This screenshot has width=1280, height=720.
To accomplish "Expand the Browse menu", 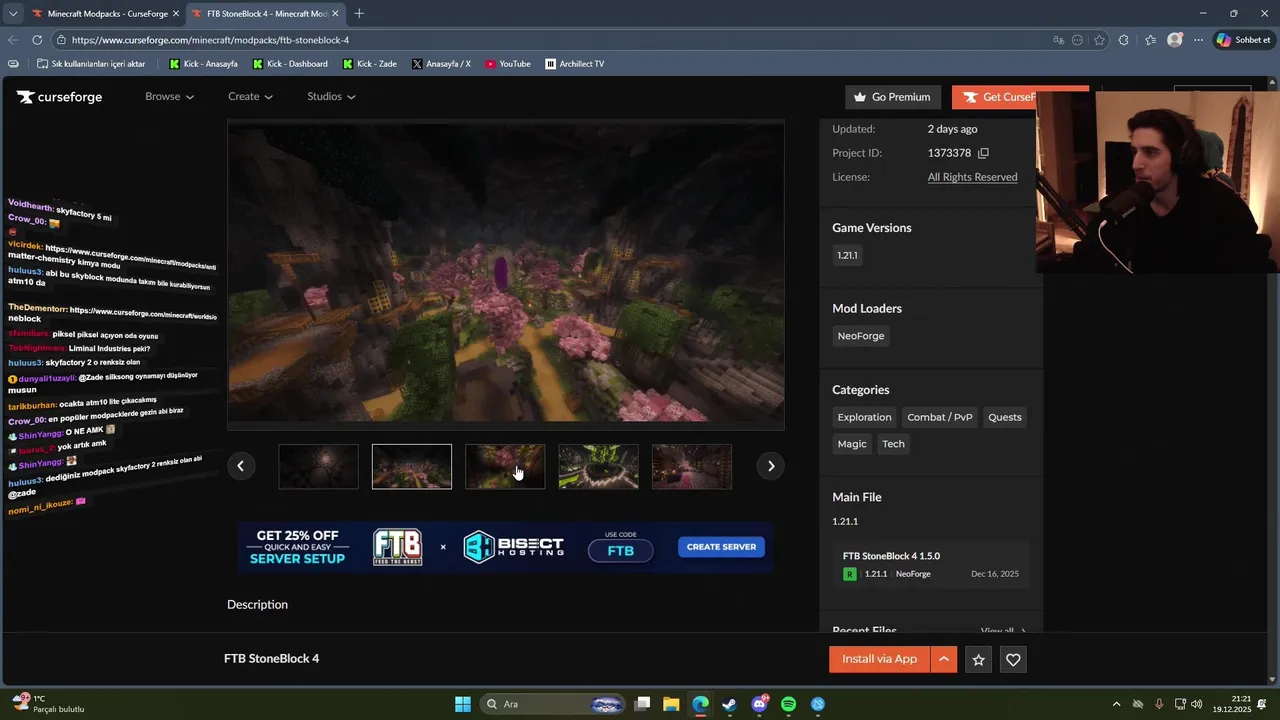I will point(169,97).
